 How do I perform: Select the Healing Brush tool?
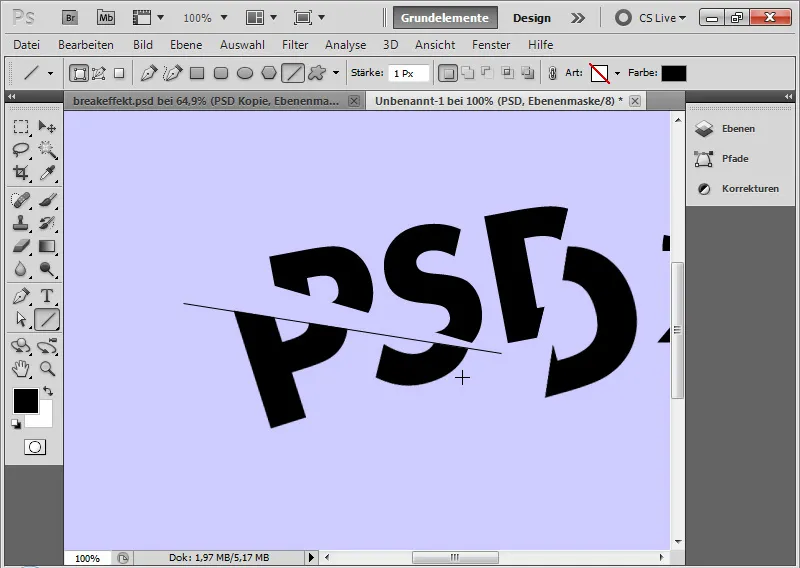(21, 200)
